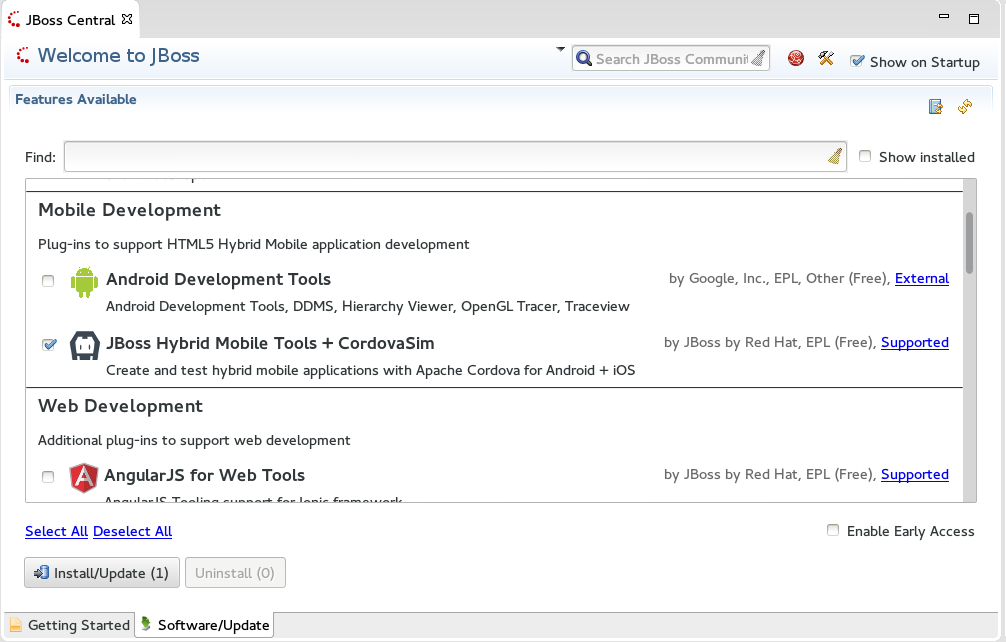
Task: Click the Web Development heading
Action: pyautogui.click(x=121, y=406)
